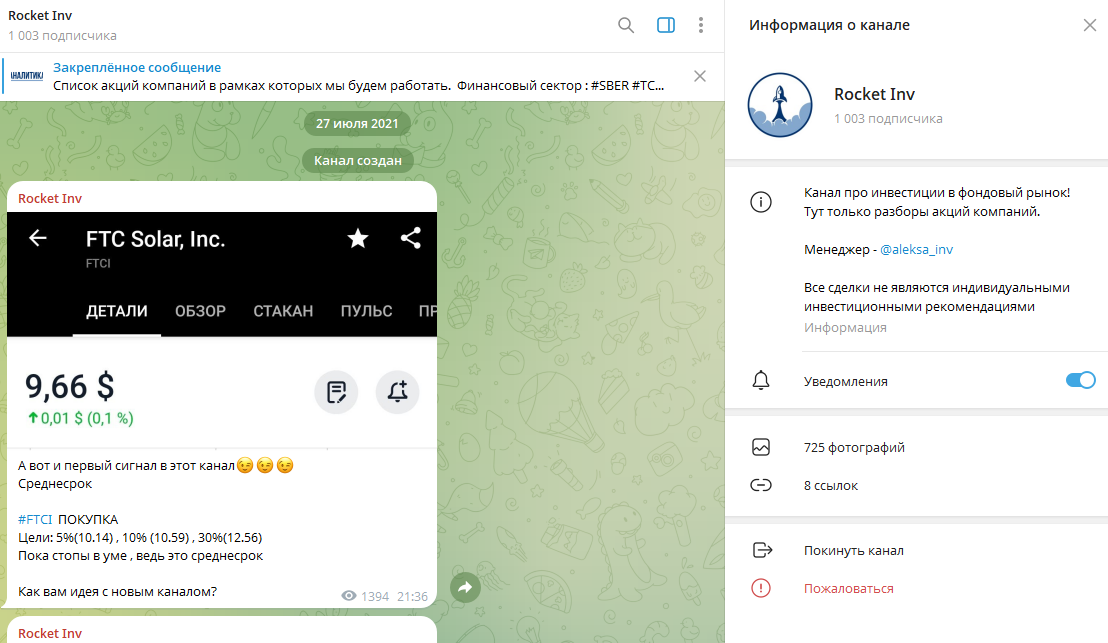Dismiss the pinned message bar

tap(700, 76)
